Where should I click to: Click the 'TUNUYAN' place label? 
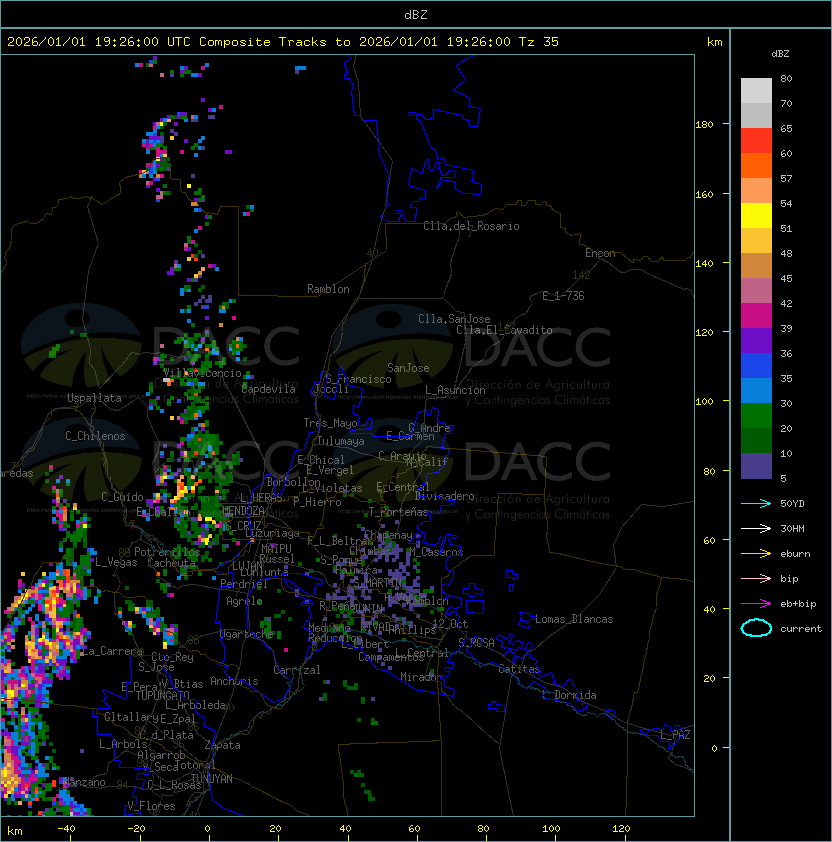[x=212, y=779]
